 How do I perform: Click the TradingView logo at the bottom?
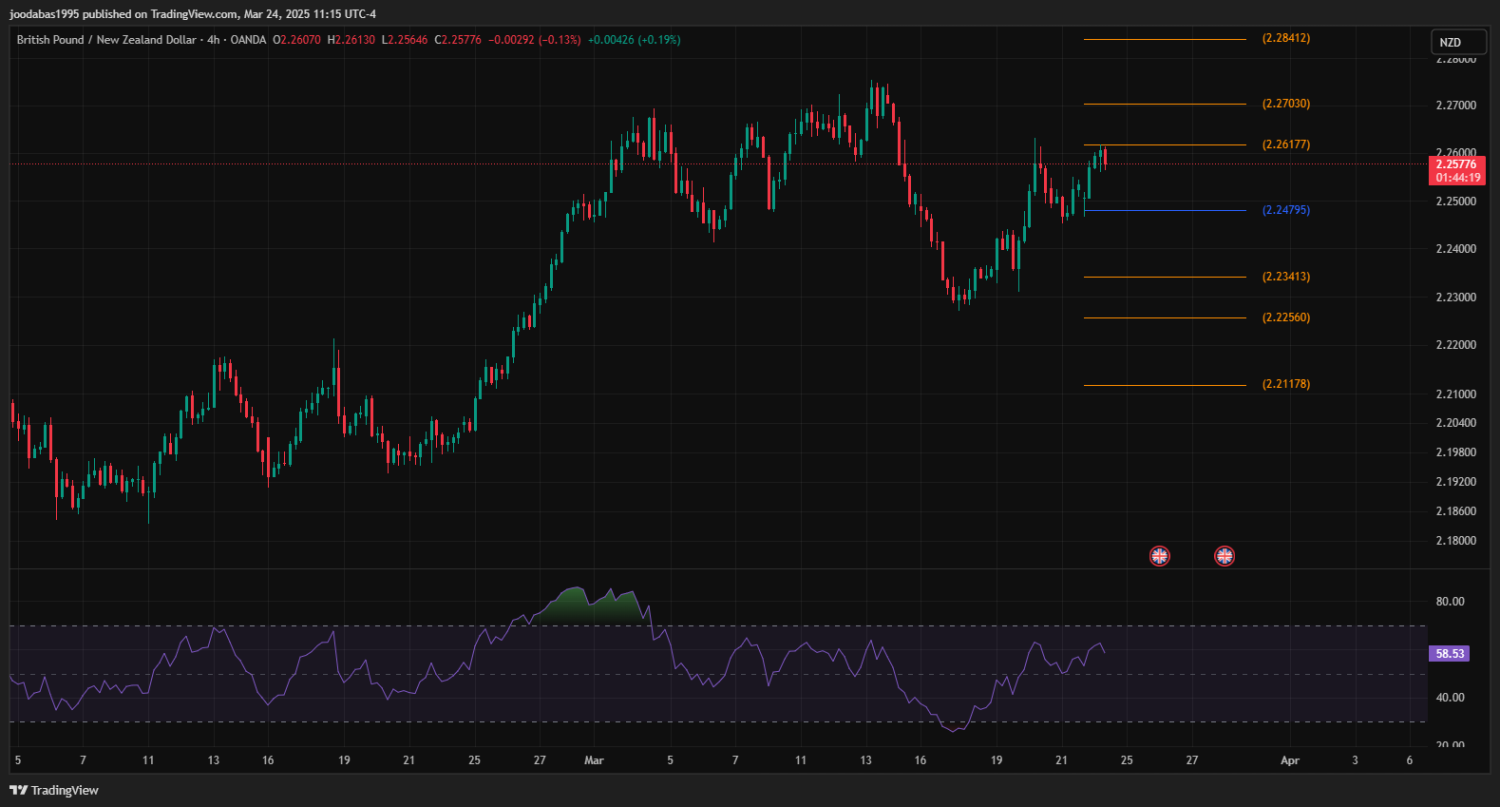[x=55, y=790]
